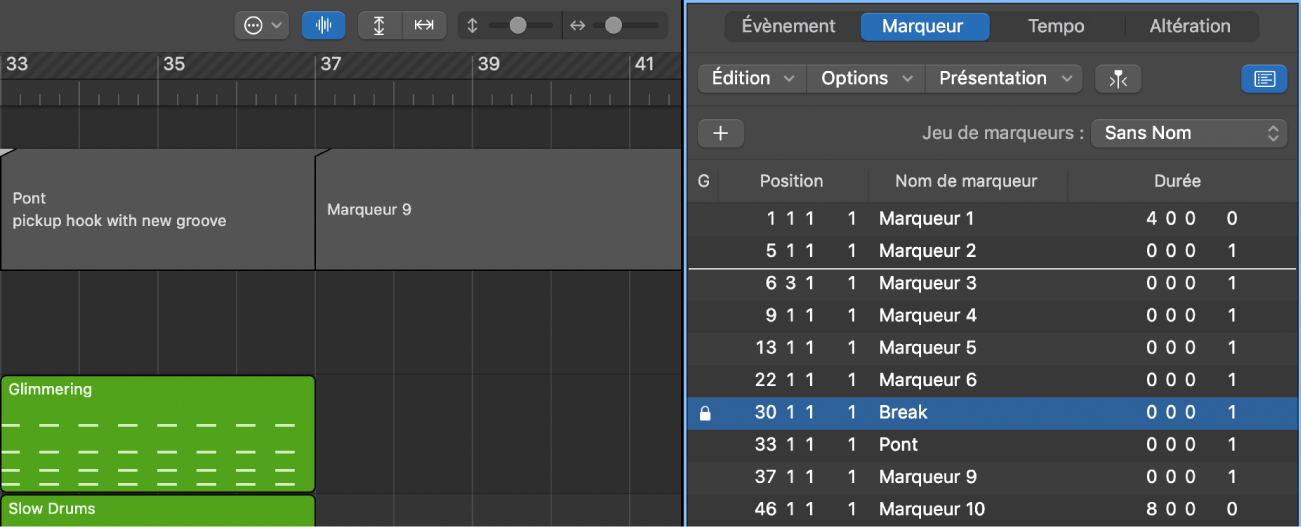The image size is (1301, 527).
Task: Expand the Options dropdown menu
Action: coord(866,78)
